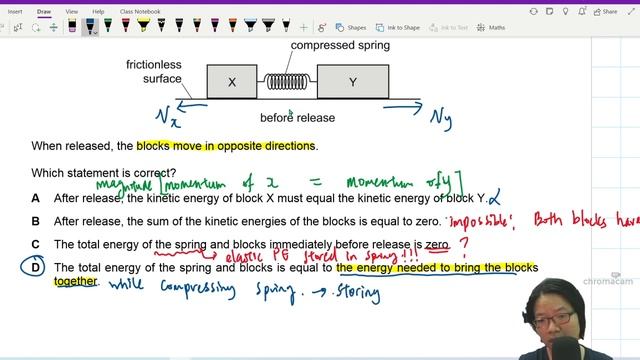Click the option B letter label
This screenshot has width=640, height=360.
[36, 221]
